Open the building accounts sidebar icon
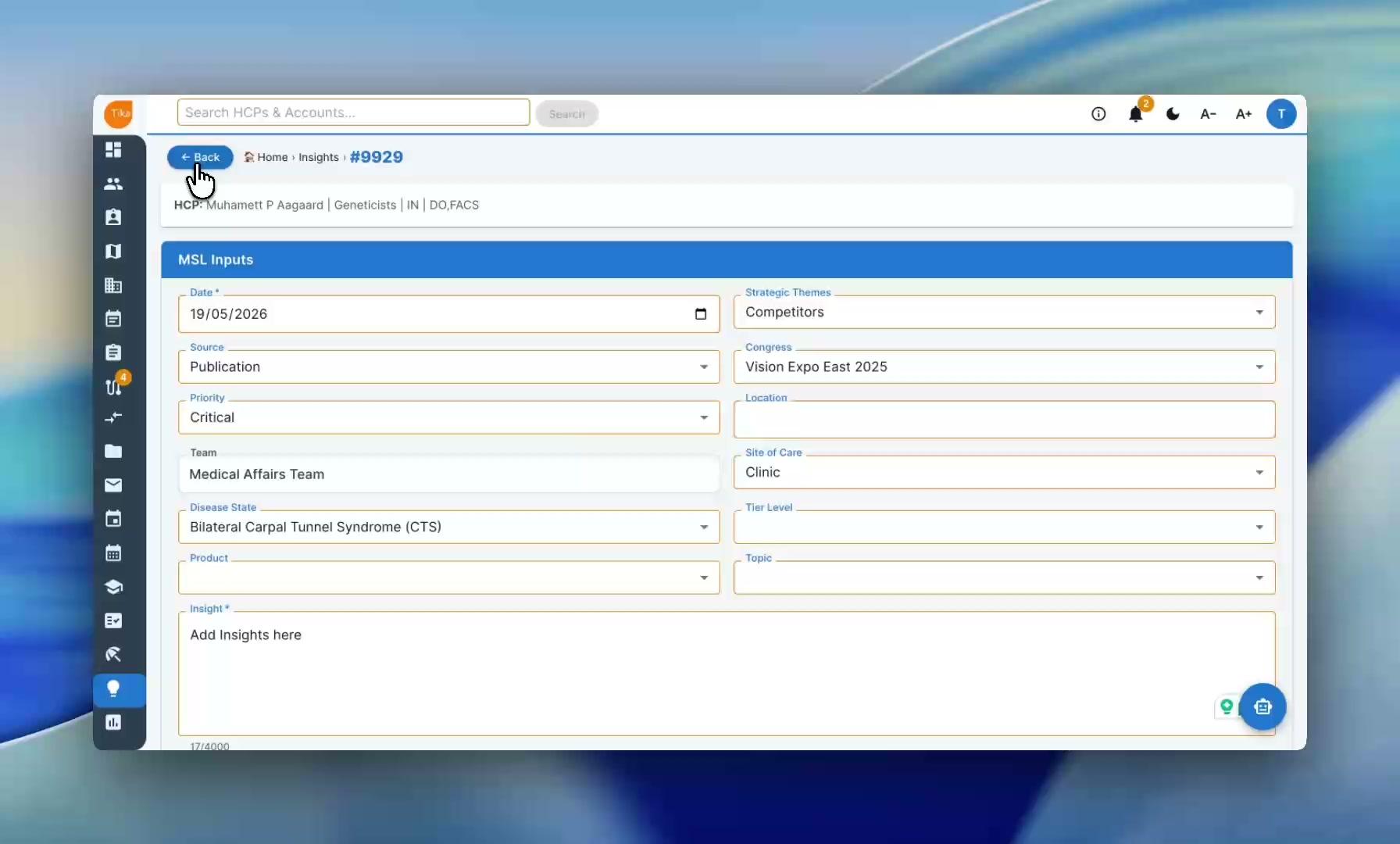The width and height of the screenshot is (1400, 844). click(x=113, y=285)
